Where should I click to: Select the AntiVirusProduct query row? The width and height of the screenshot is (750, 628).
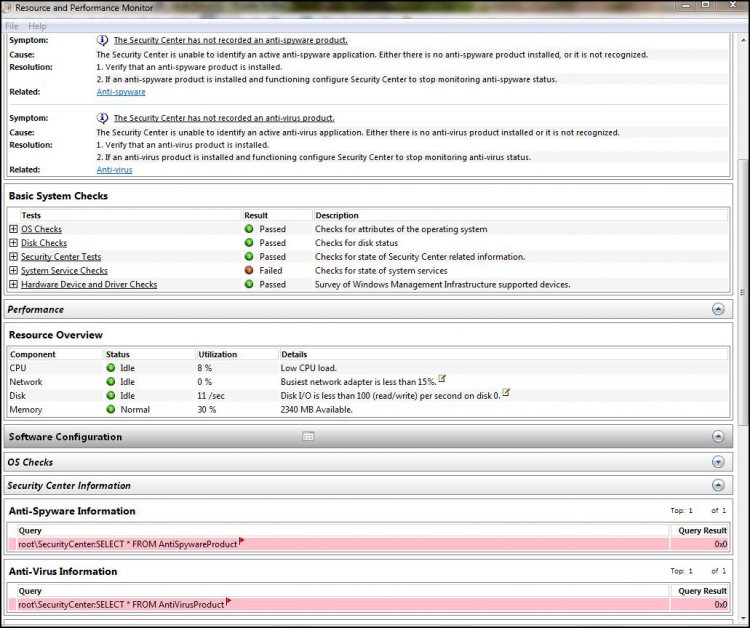tap(368, 605)
